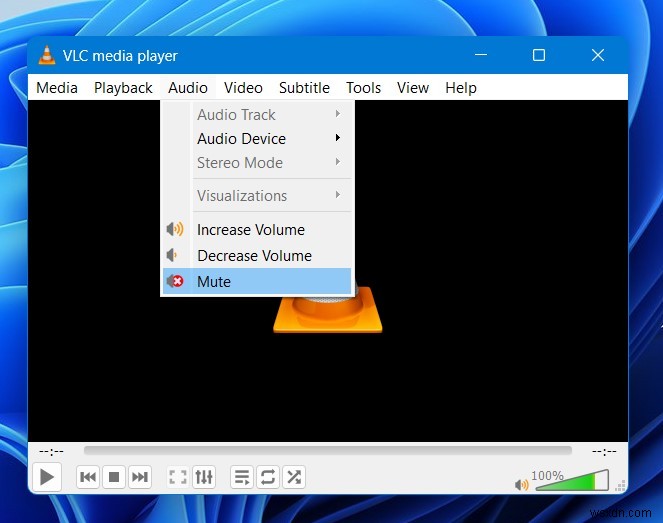Toggle random shuffle playback
663x523 pixels.
tap(294, 477)
